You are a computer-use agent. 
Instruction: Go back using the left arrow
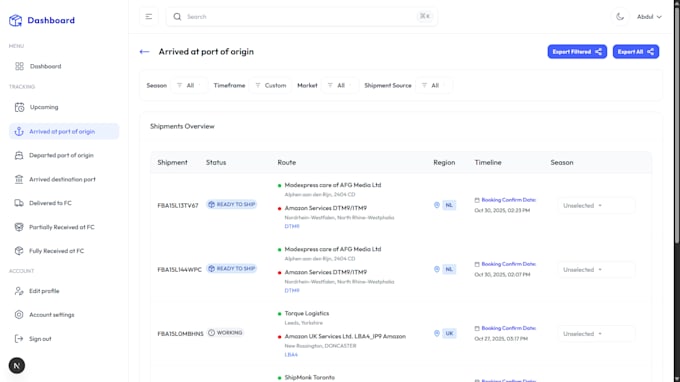pos(144,52)
